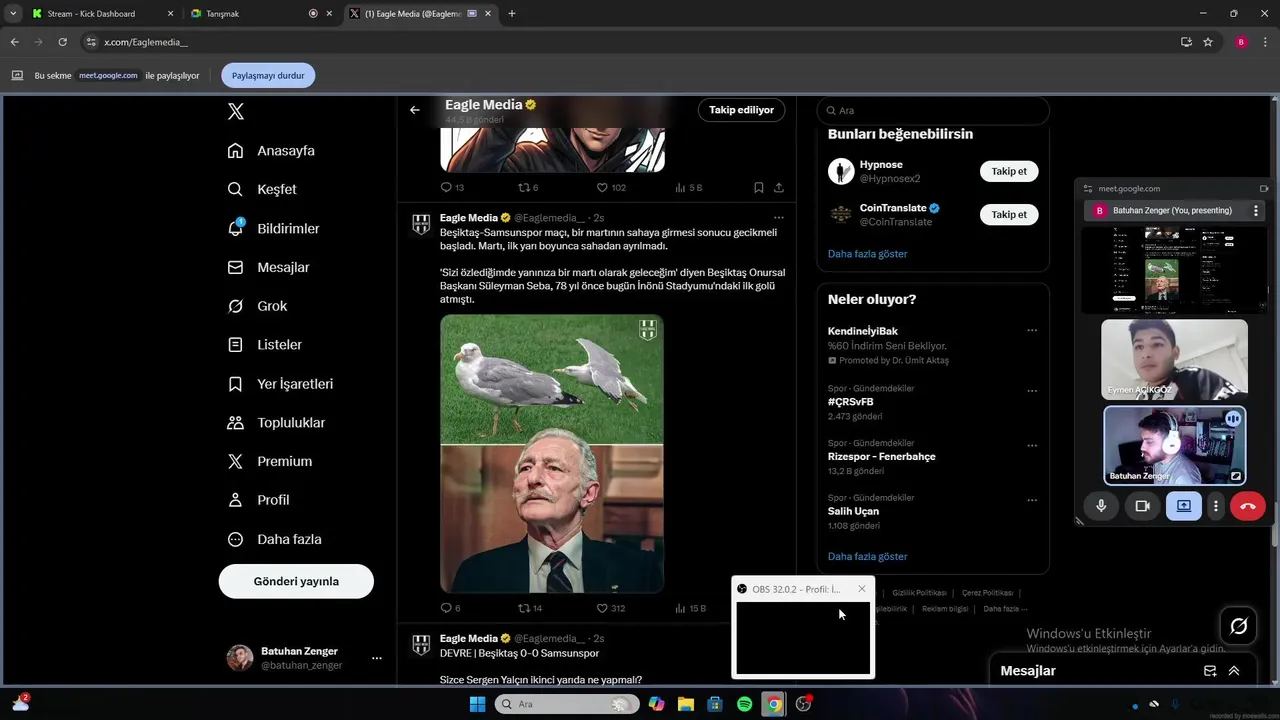Open Windows Start menu
The height and width of the screenshot is (720, 1280).
coord(477,704)
